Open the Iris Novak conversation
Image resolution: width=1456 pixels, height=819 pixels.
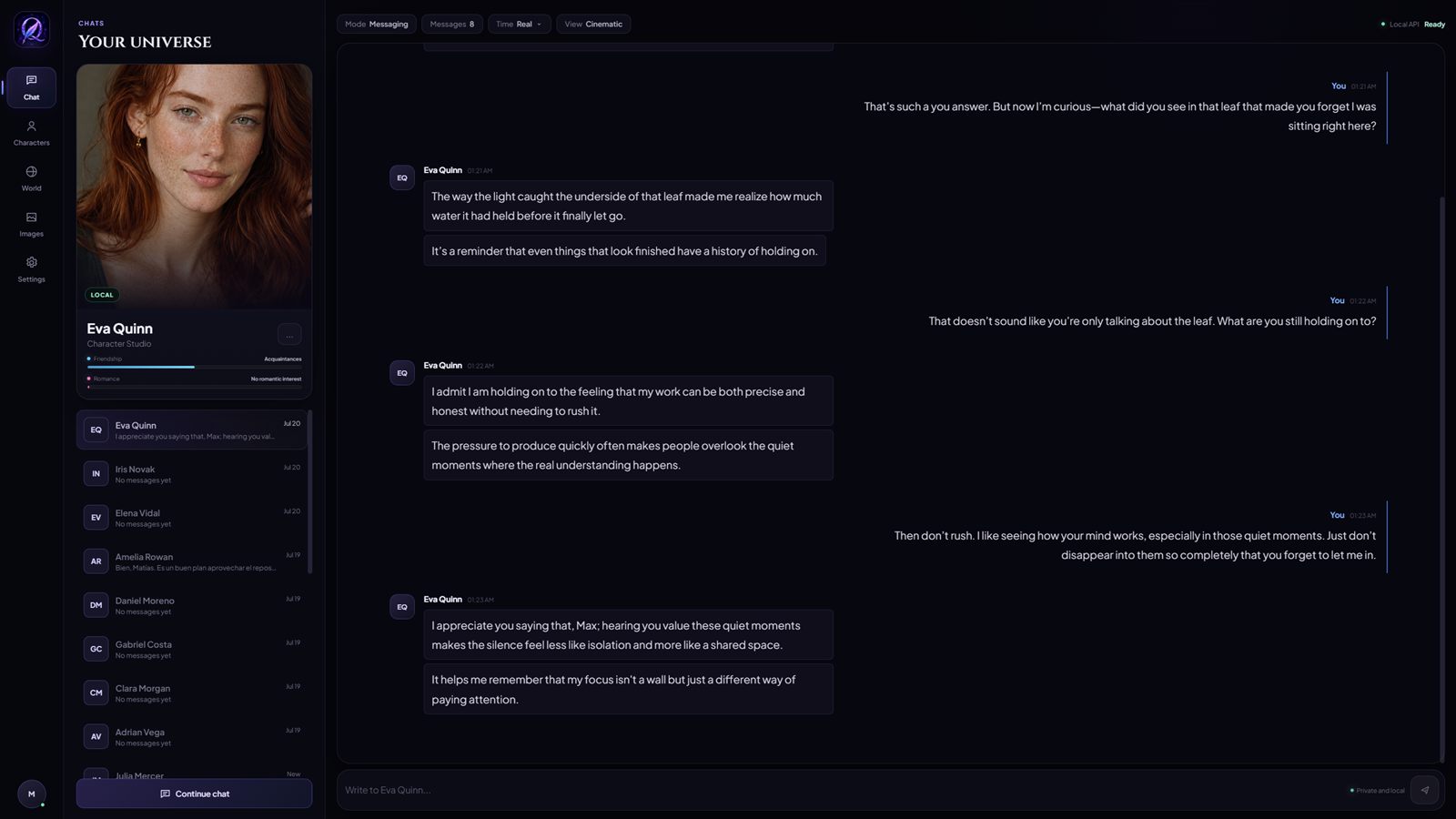[193, 474]
